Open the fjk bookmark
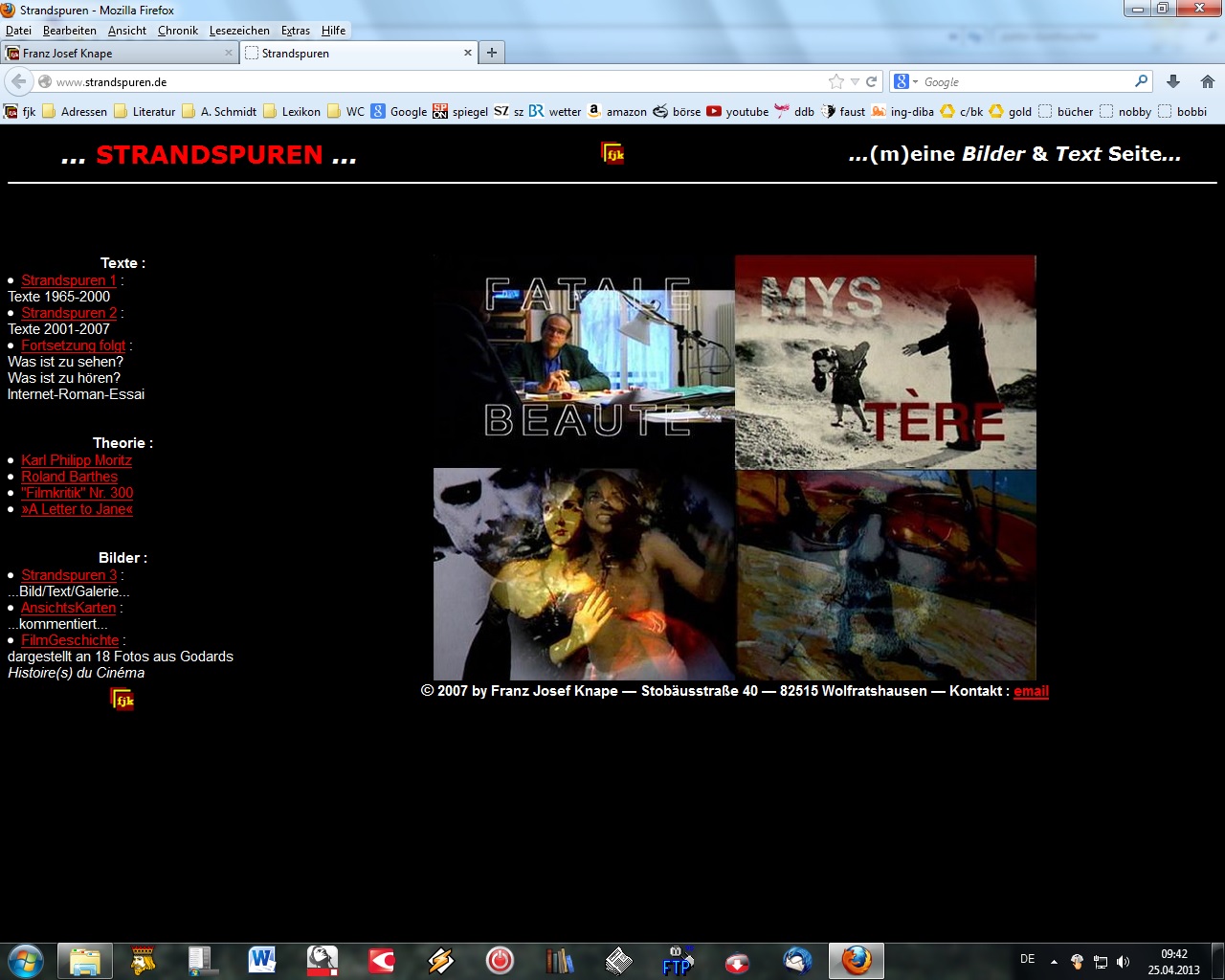 (x=20, y=111)
